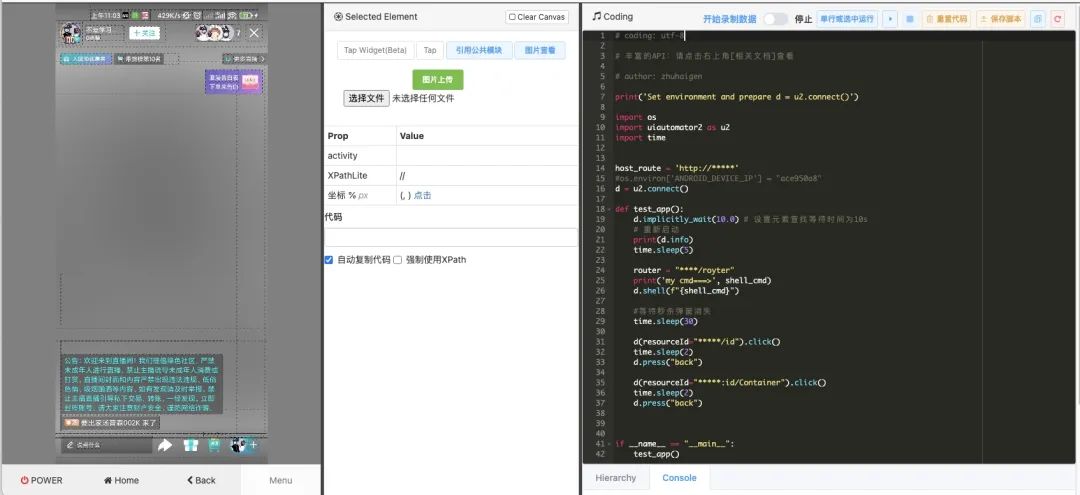Click the 代码 text input field
This screenshot has width=1080, height=495.
(450, 237)
